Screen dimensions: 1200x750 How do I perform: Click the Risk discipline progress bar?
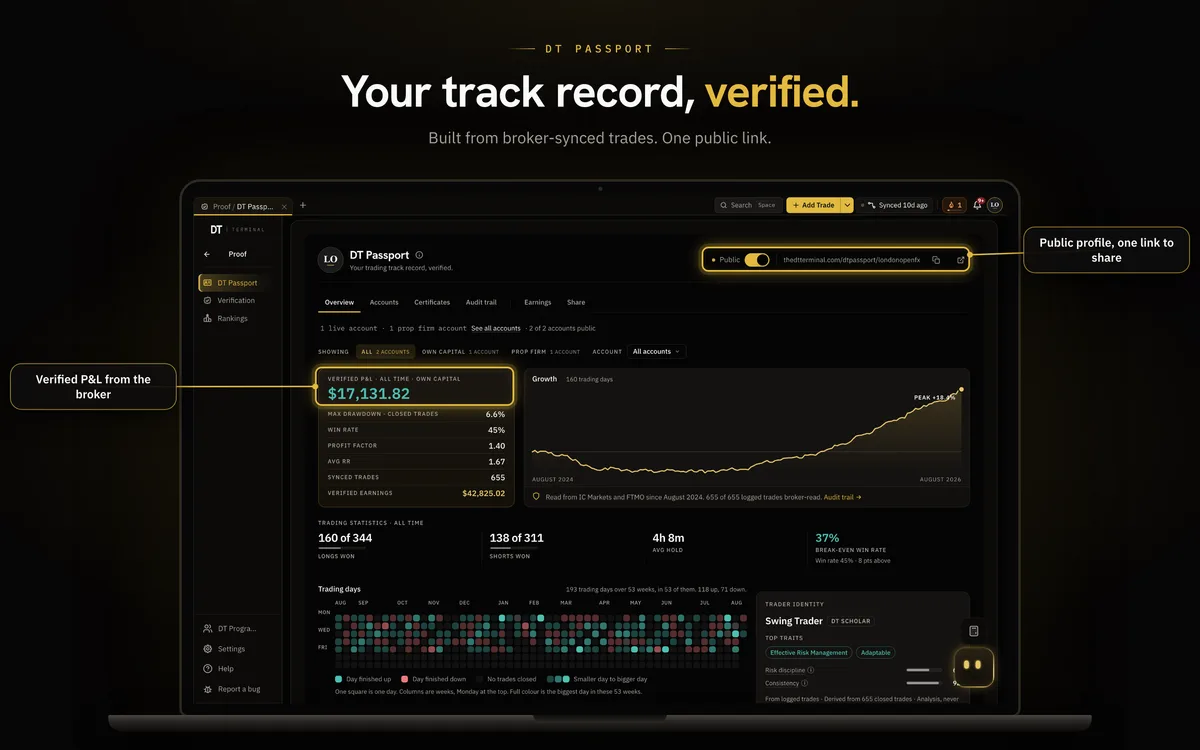point(924,670)
